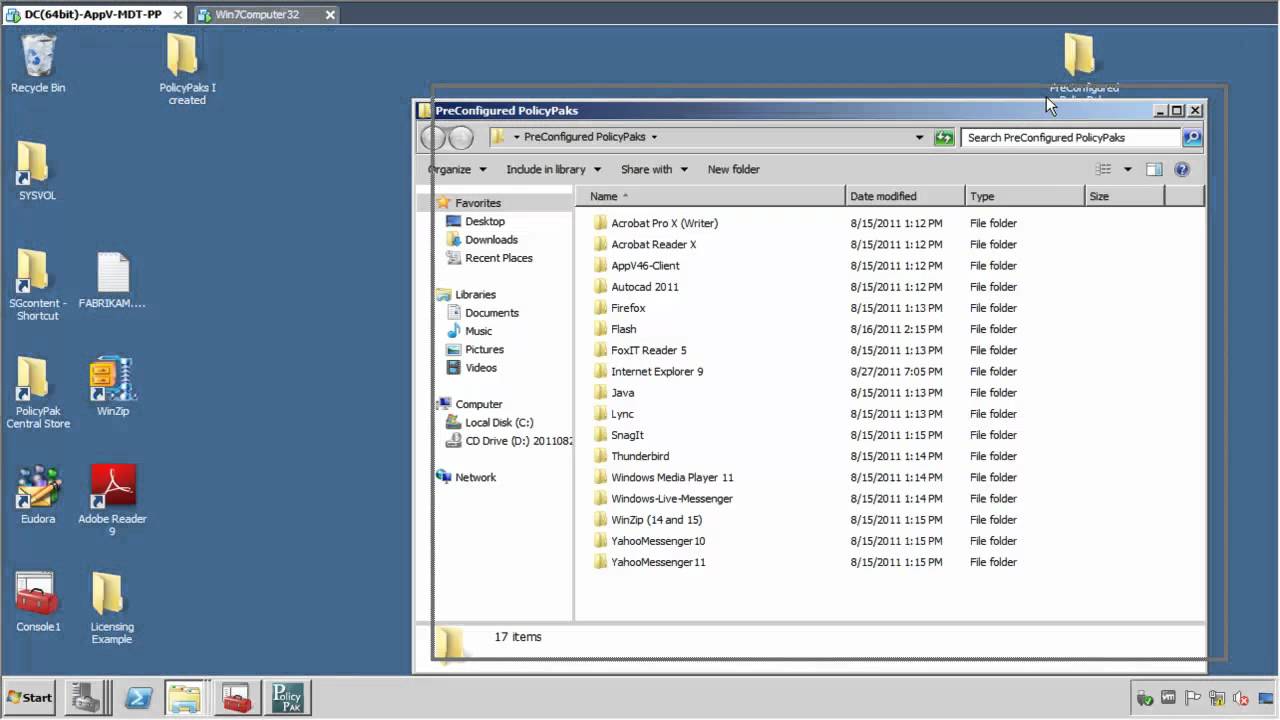Screen dimensions: 1280x720
Task: Select Local Disk (C:)
Action: (x=498, y=422)
